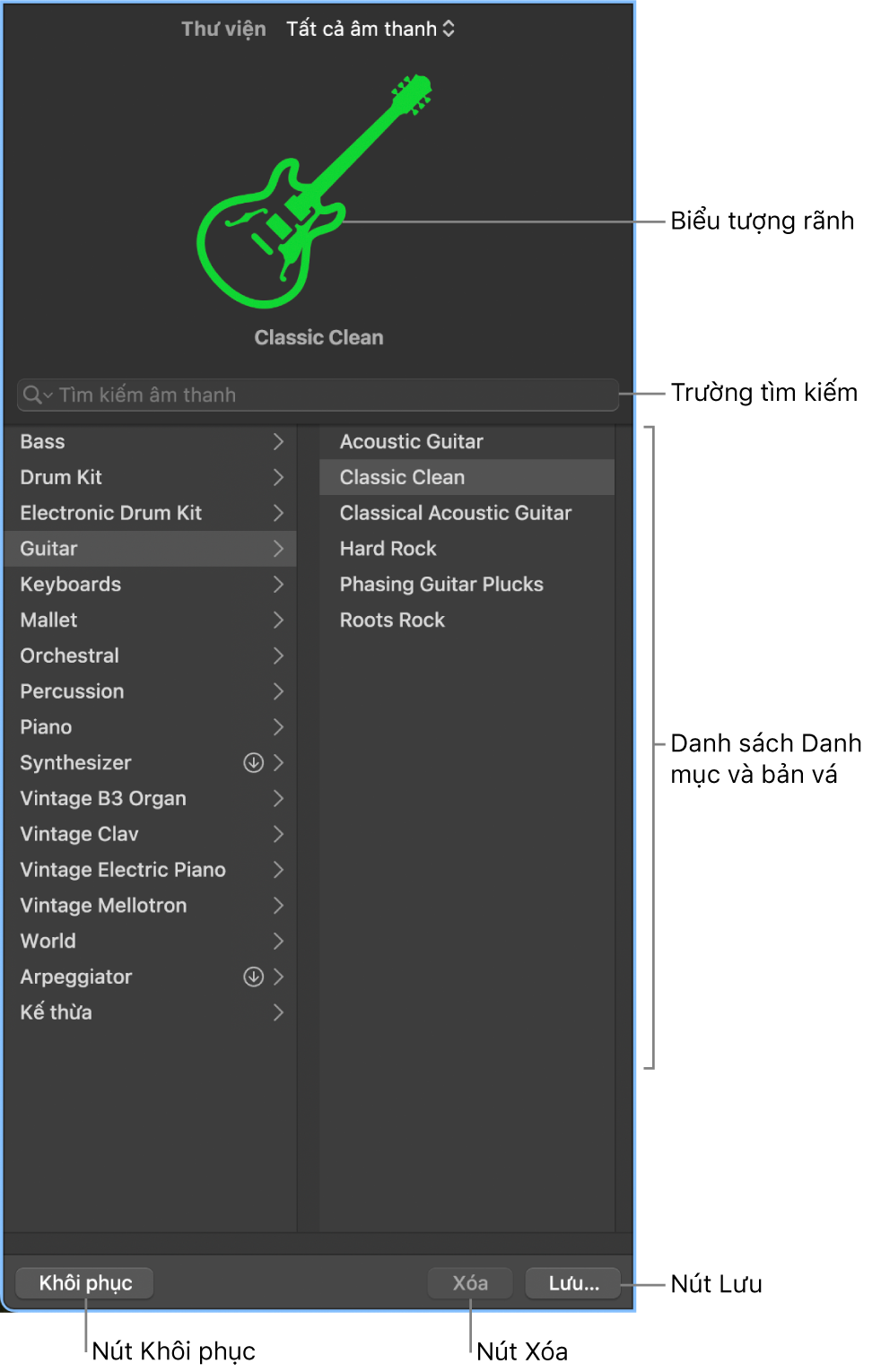Viewport: 881px width, 1372px height.
Task: Expand the Drum Kit chevron arrow
Action: 278,478
